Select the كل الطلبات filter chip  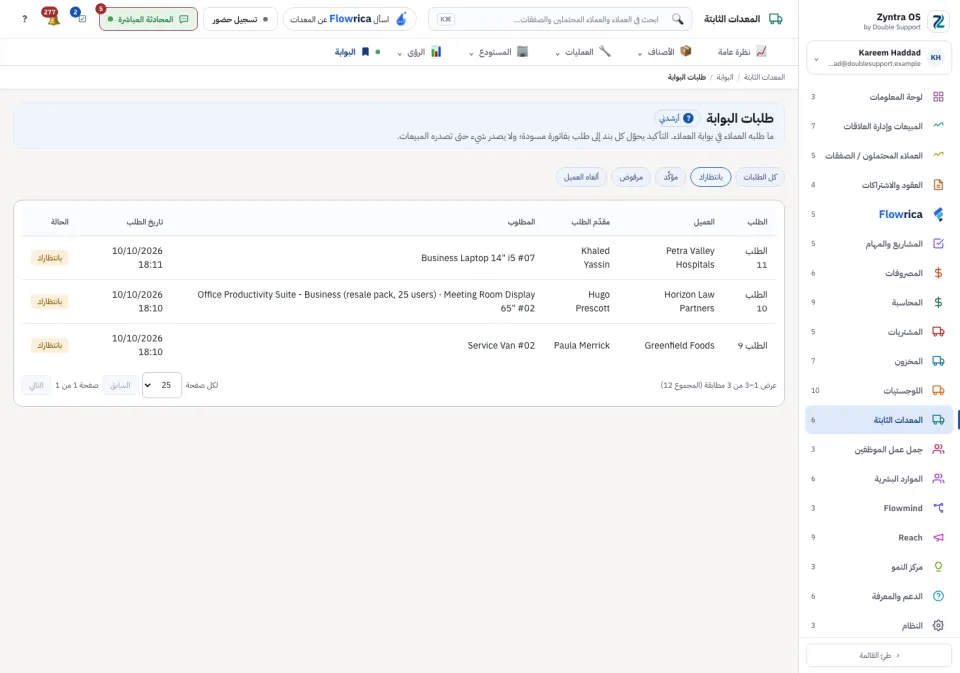[x=760, y=177]
